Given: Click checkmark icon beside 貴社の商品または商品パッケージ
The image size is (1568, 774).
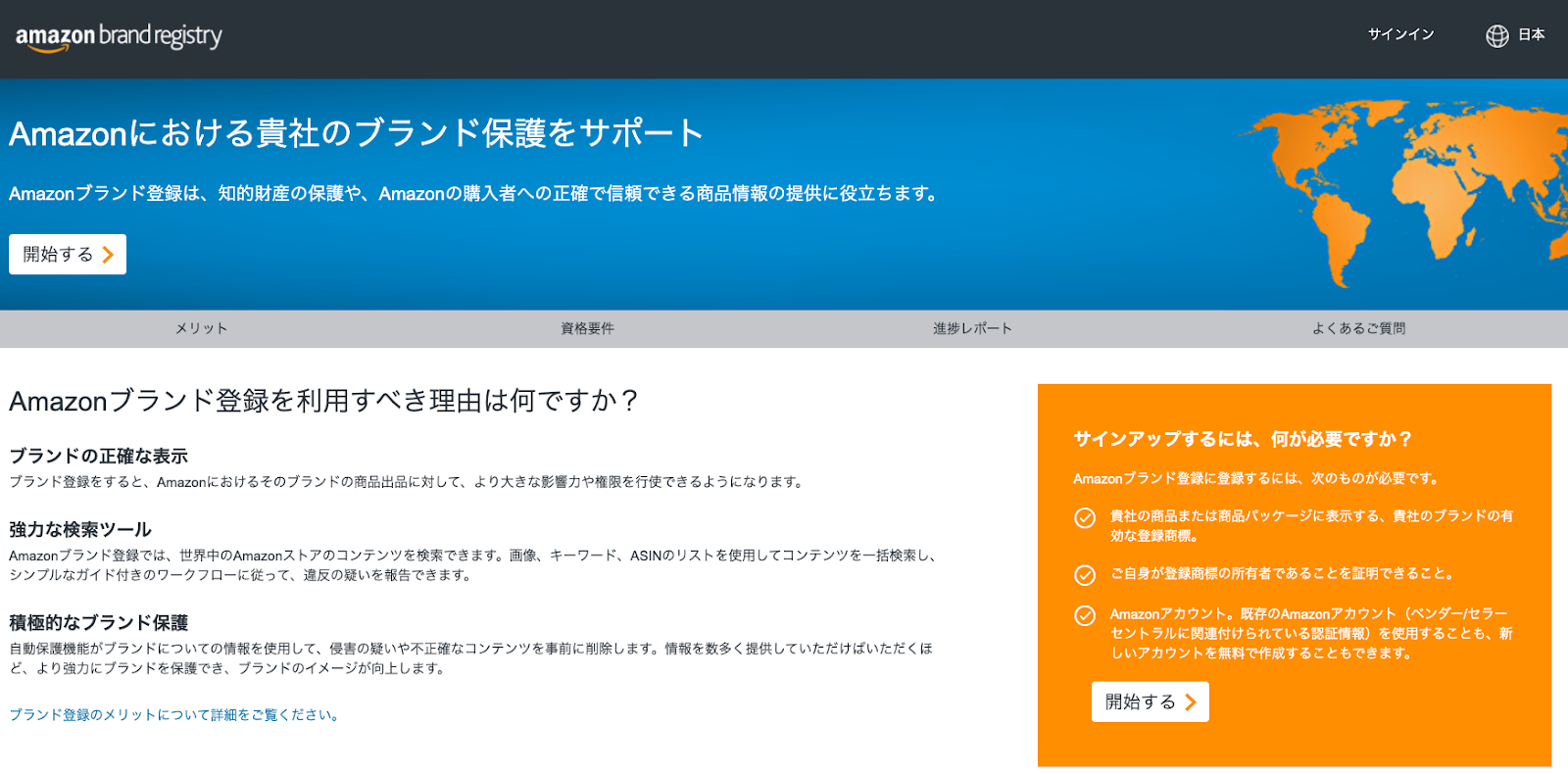Looking at the screenshot, I should 1085,517.
